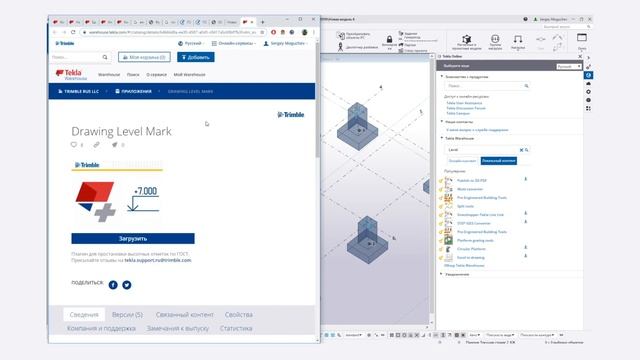This screenshot has height=360, width=640.
Task: Copy link via the chain icon under title
Action: 96,144
